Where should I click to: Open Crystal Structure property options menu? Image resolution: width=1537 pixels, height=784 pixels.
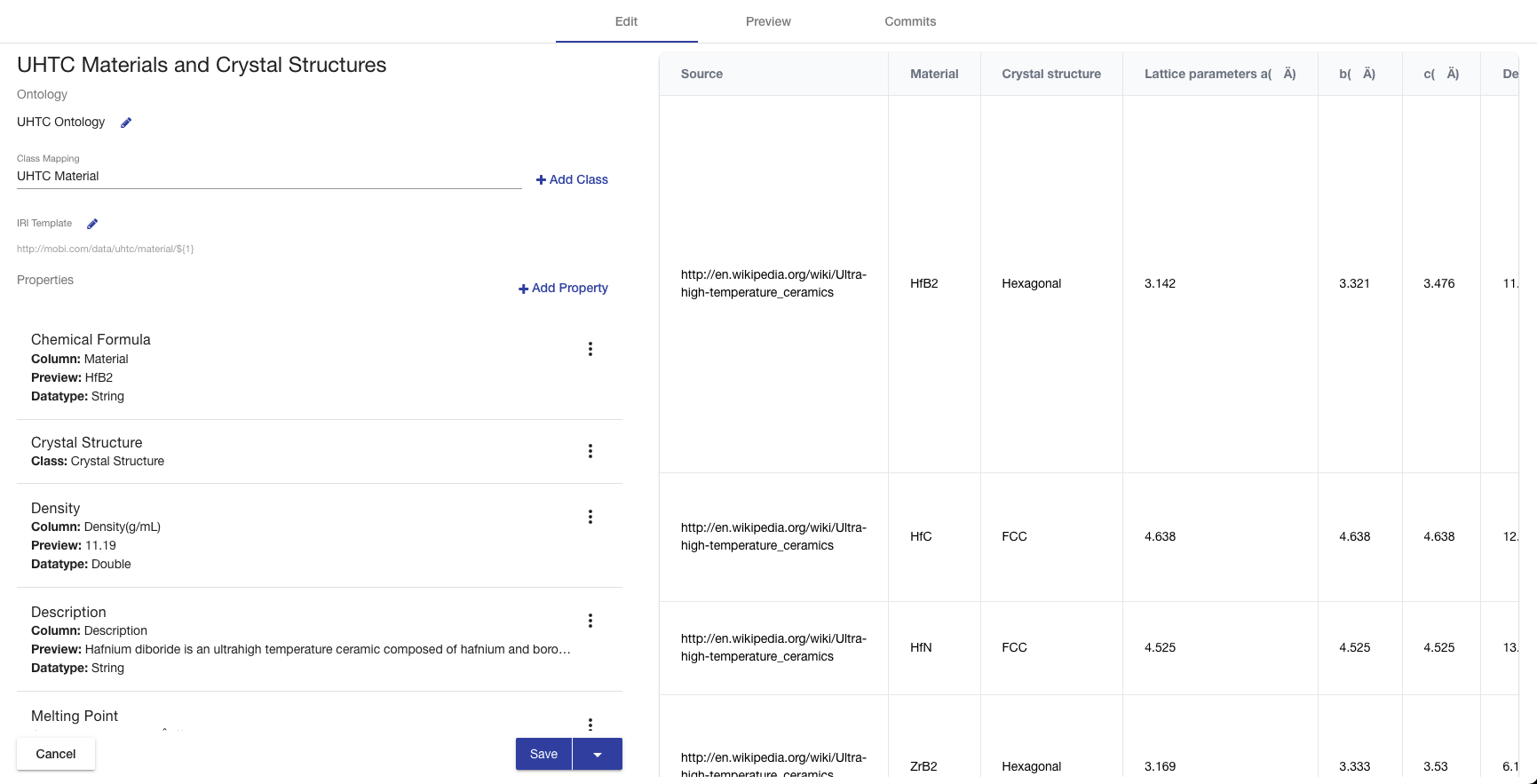click(x=590, y=451)
